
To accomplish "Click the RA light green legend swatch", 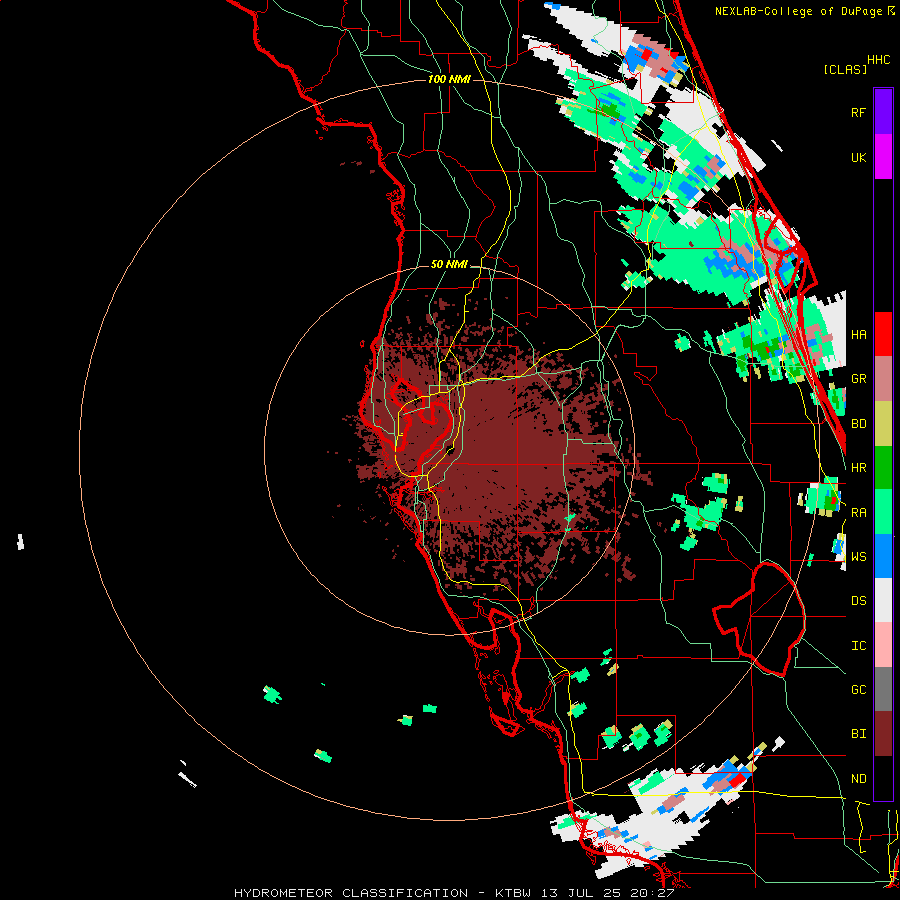I will (883, 512).
